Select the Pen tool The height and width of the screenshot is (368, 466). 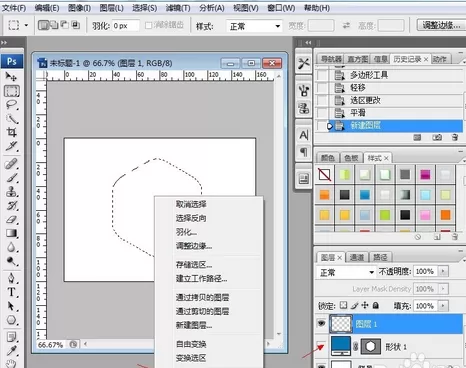tap(11, 278)
